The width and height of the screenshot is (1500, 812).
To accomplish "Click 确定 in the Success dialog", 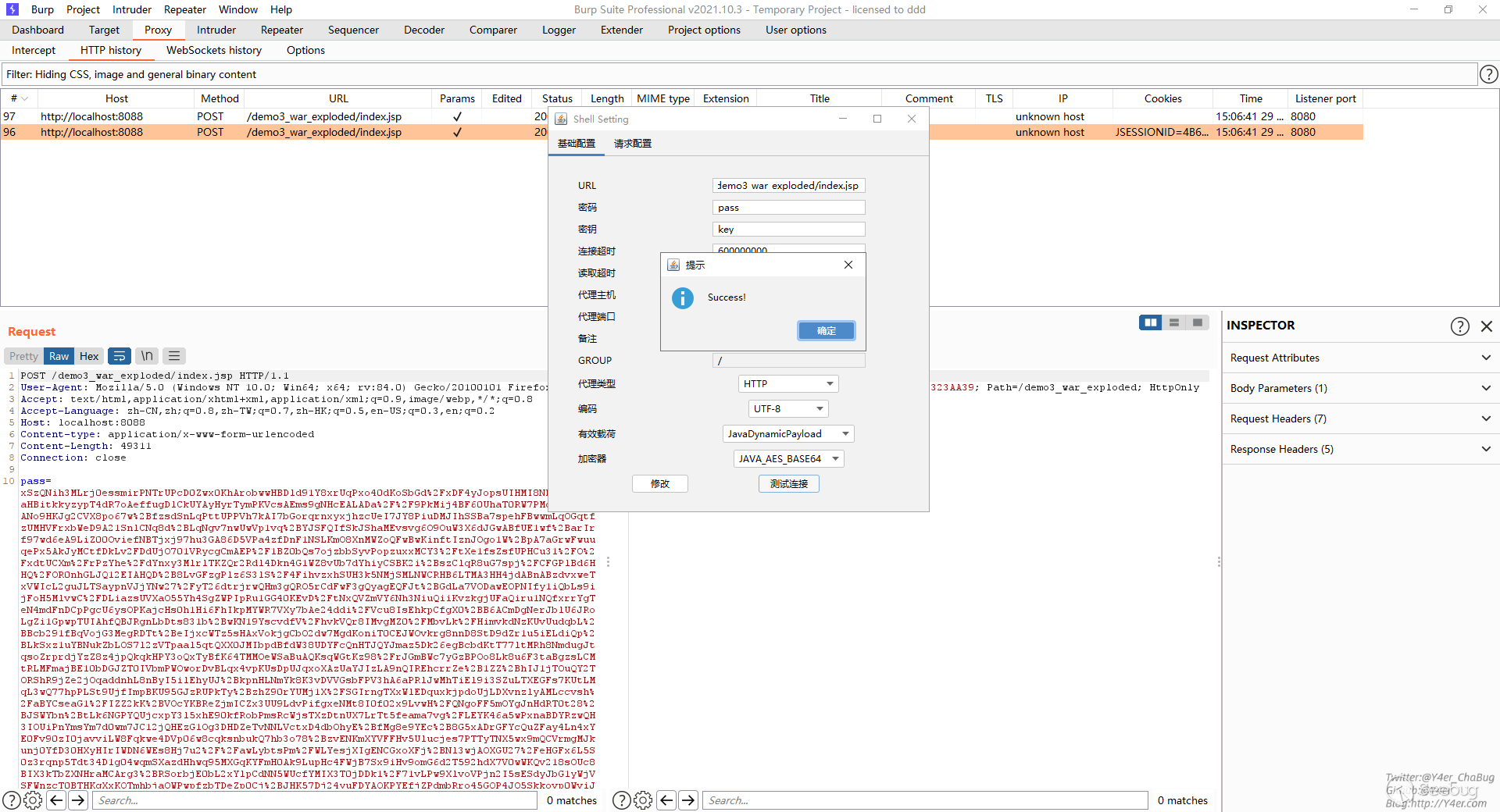I will click(826, 331).
